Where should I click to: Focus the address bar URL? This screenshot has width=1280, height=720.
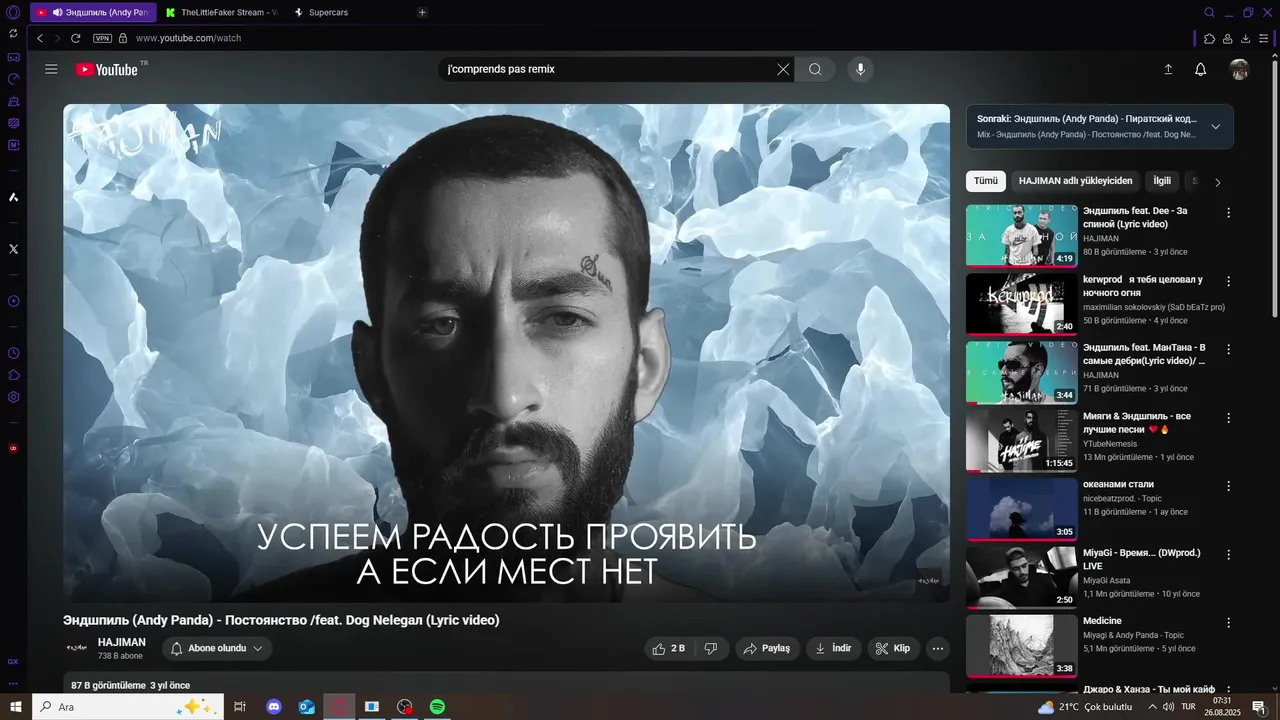click(x=188, y=38)
